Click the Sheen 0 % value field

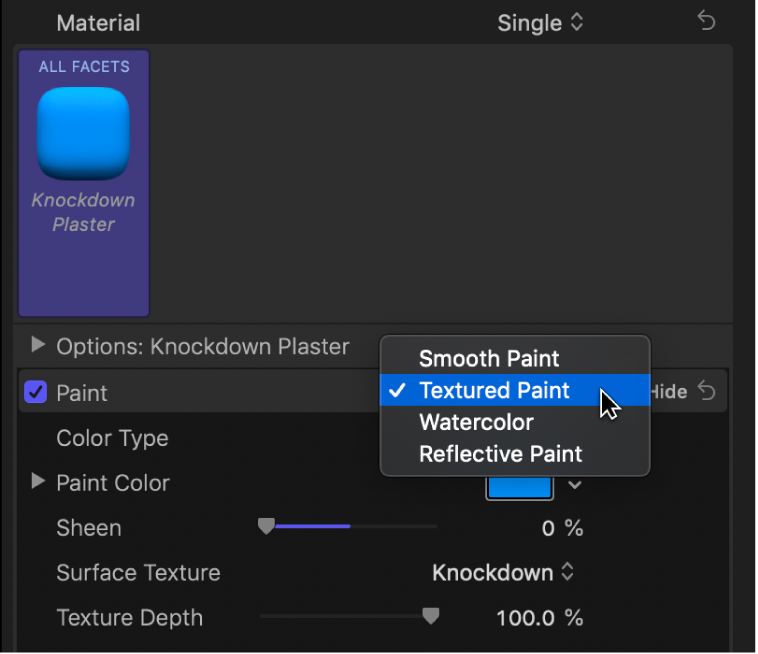pos(562,528)
